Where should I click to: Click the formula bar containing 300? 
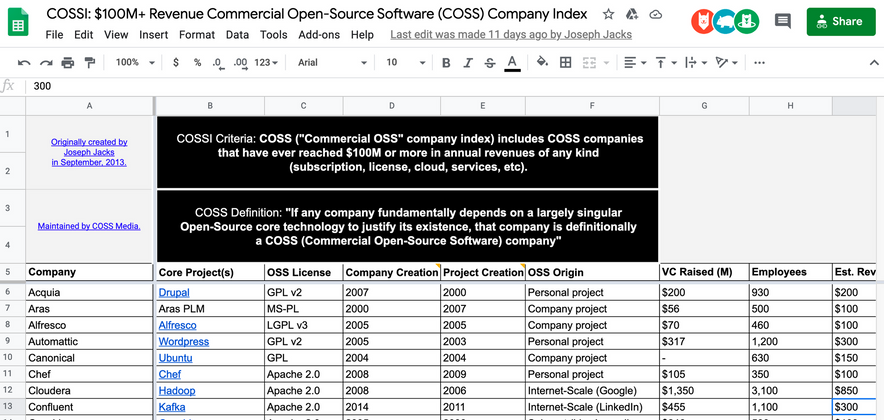click(x=454, y=86)
